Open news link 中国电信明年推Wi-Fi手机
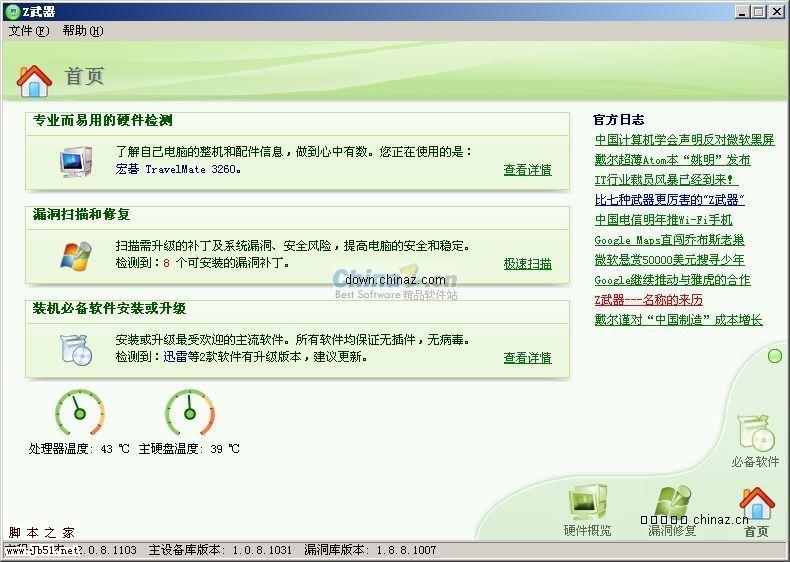The height and width of the screenshot is (562, 790). pos(664,220)
